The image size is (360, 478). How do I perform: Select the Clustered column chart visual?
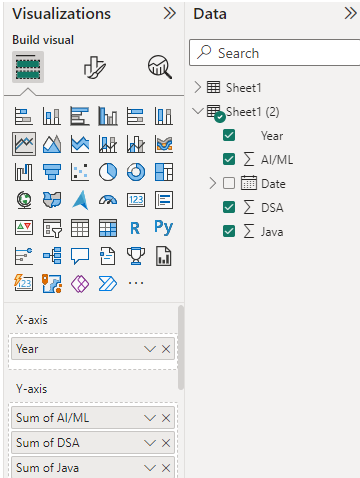point(108,116)
